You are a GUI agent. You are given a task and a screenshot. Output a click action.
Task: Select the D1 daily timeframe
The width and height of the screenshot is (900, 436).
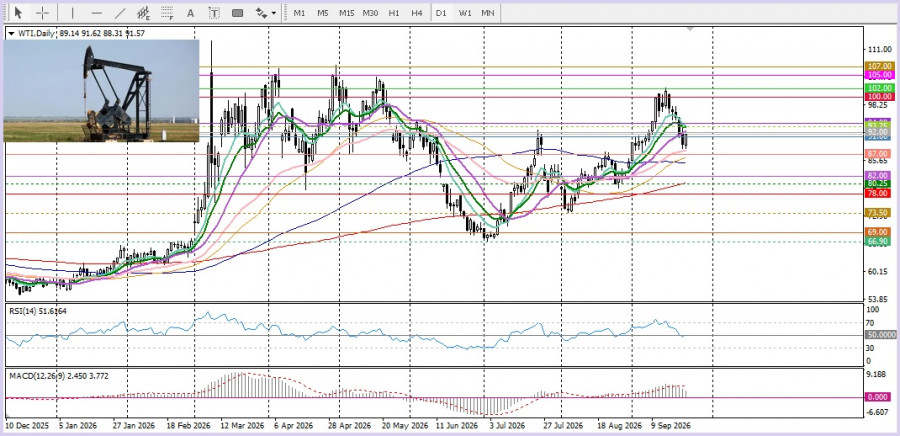coord(441,13)
